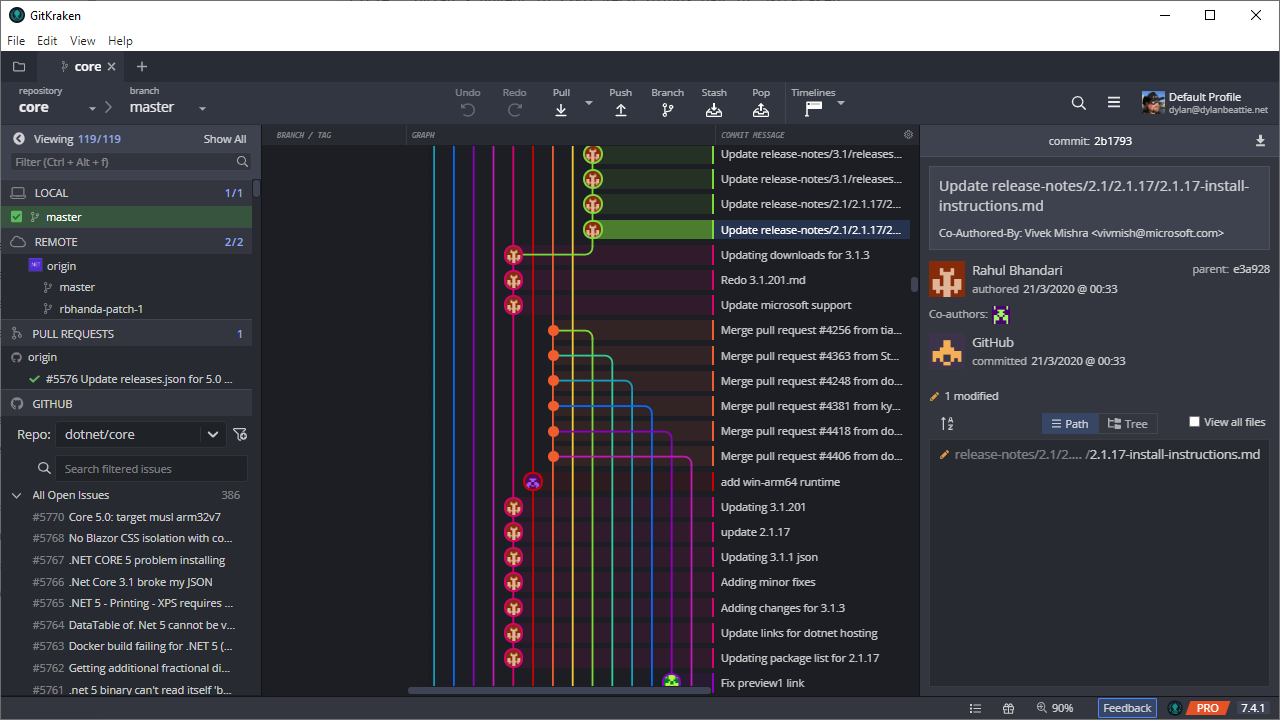Click the Feedback button
This screenshot has height=720, width=1280.
[x=1127, y=708]
